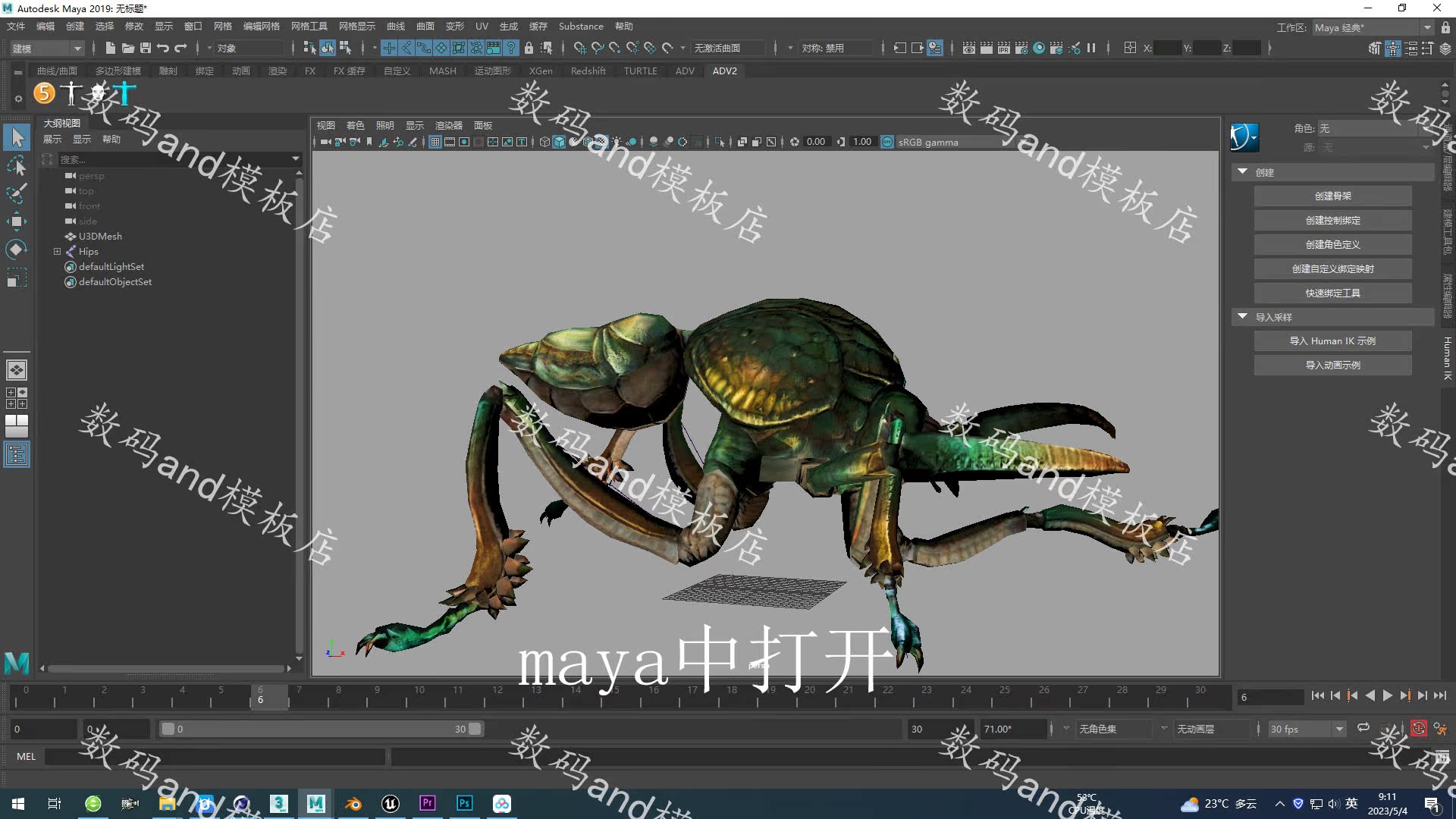The image size is (1456, 819).
Task: Click the 快速绑定工具 button
Action: [1332, 293]
